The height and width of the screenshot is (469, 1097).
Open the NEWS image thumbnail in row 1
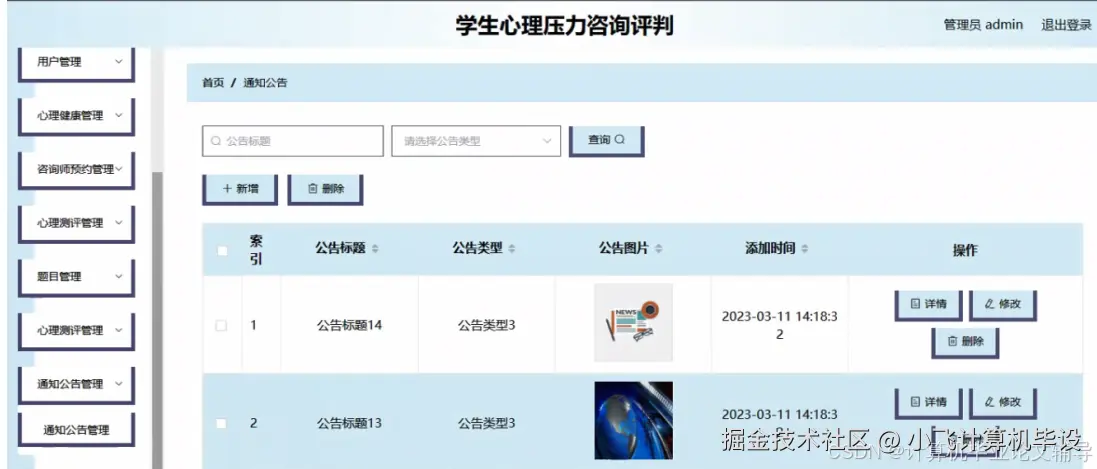(633, 323)
